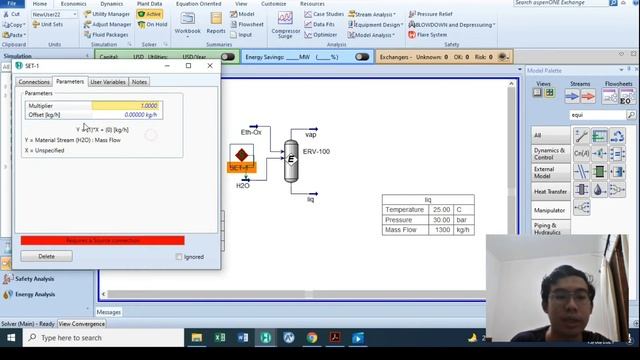Switch to the Dynamics ribbon tab
The height and width of the screenshot is (360, 640).
[111, 4]
